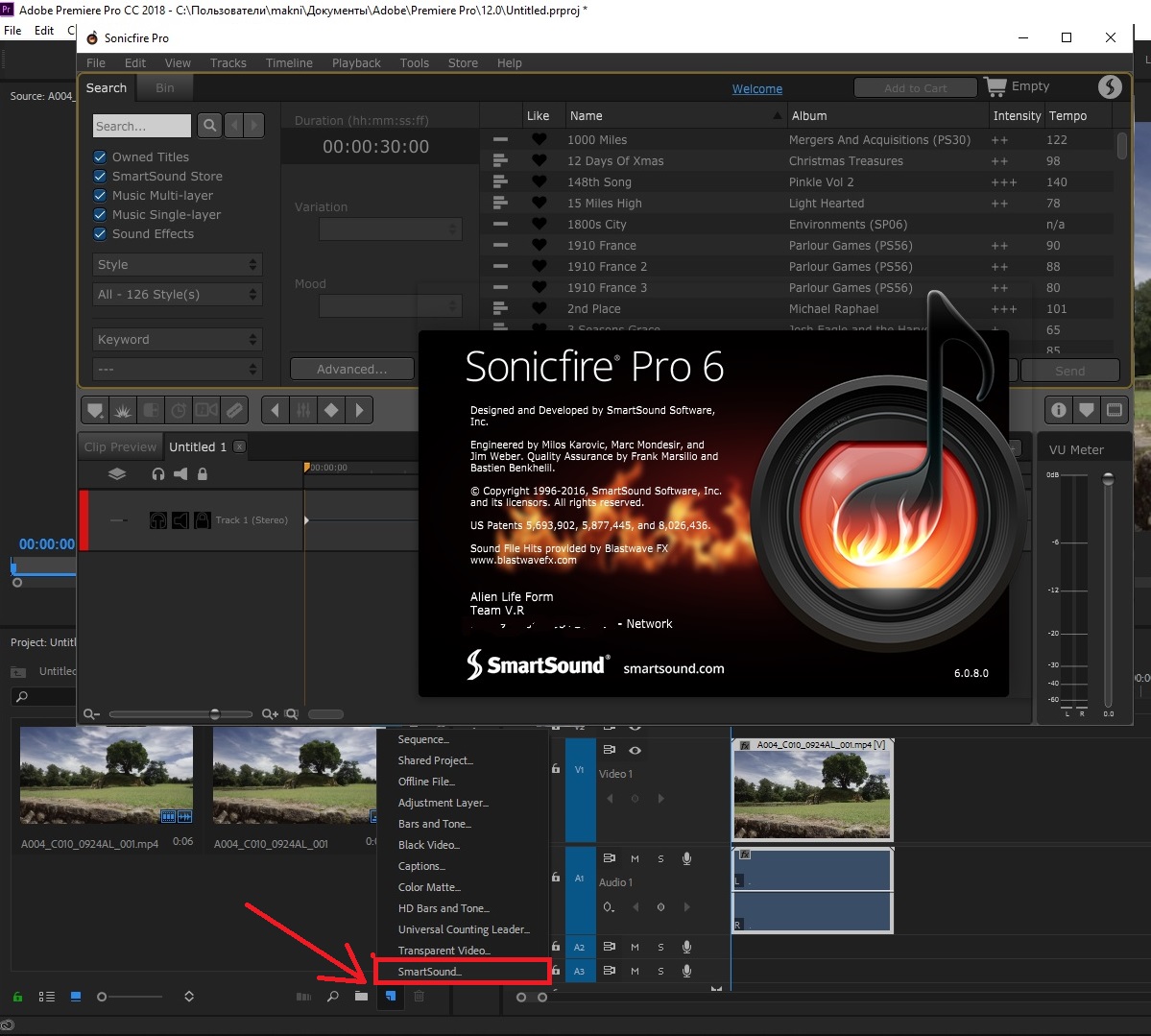Switch to the Bin tab
Viewport: 1151px width, 1036px height.
tap(164, 87)
